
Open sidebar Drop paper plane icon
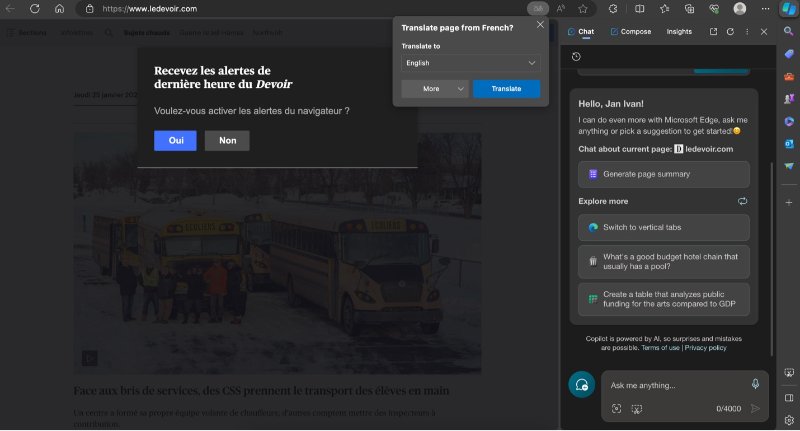coord(789,166)
